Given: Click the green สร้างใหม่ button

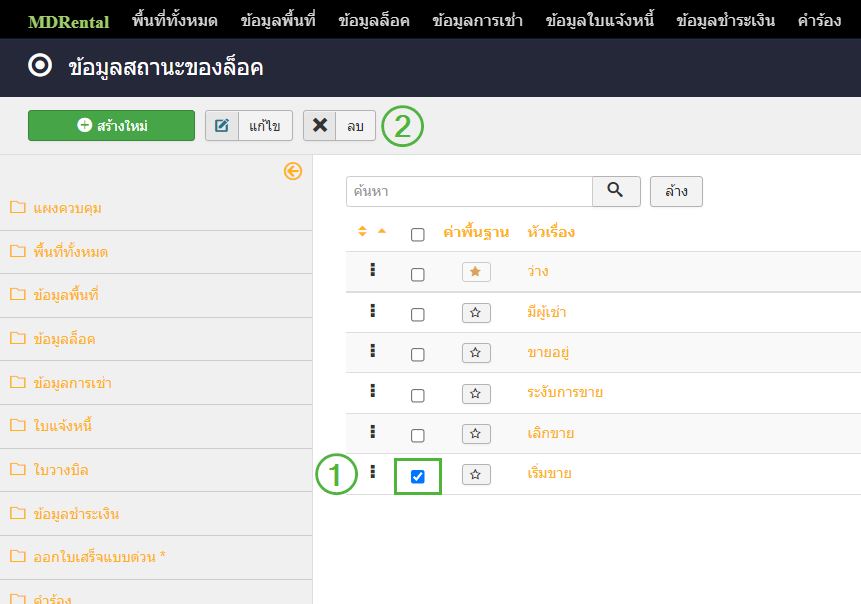Looking at the screenshot, I should pos(111,126).
